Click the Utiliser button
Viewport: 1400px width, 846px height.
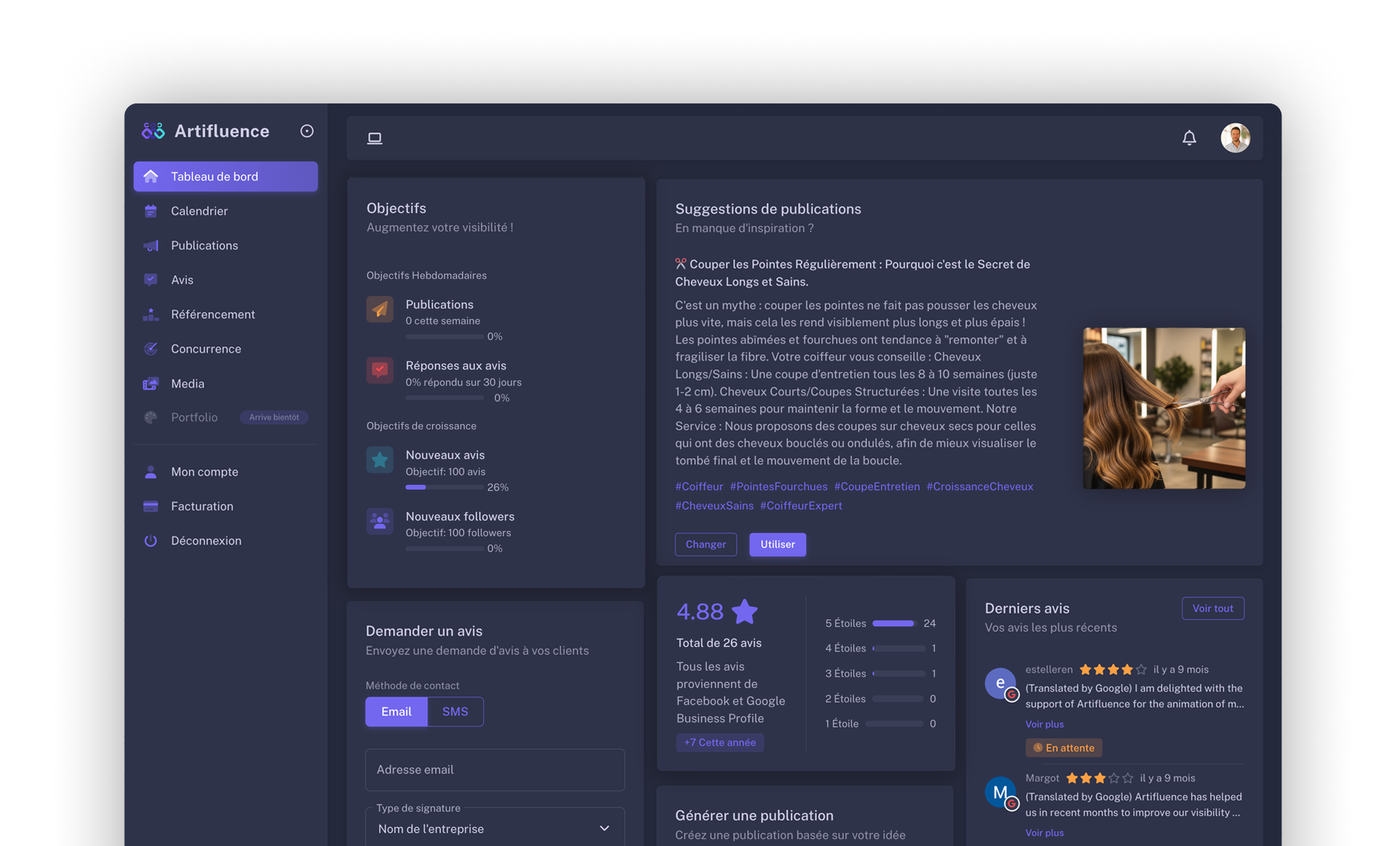[x=778, y=544]
